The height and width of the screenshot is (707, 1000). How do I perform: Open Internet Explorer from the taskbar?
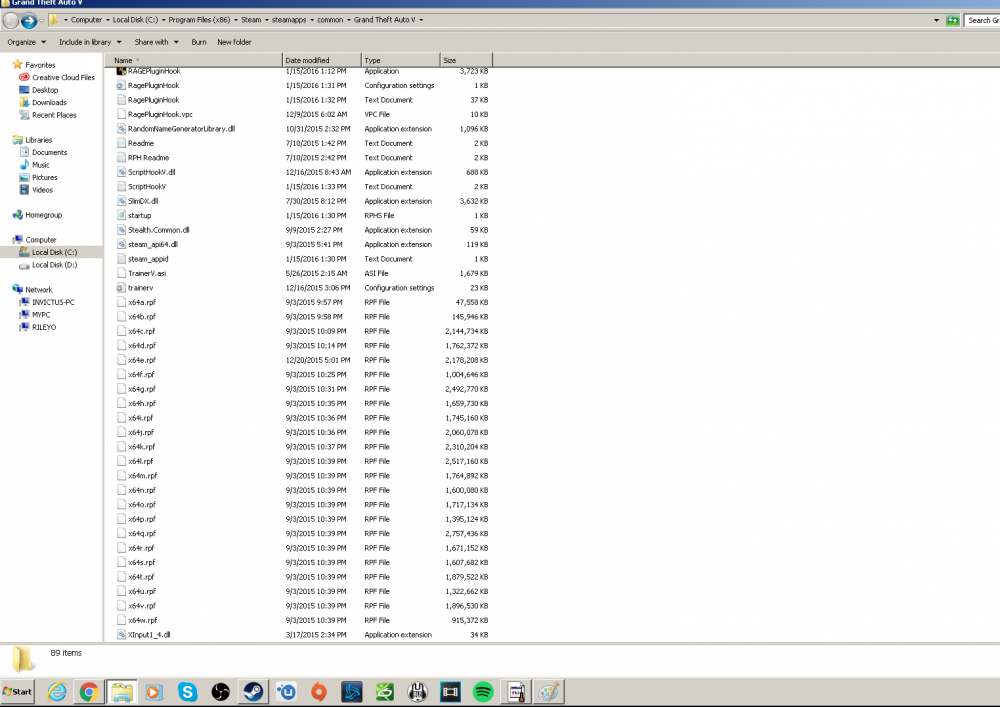pyautogui.click(x=57, y=692)
